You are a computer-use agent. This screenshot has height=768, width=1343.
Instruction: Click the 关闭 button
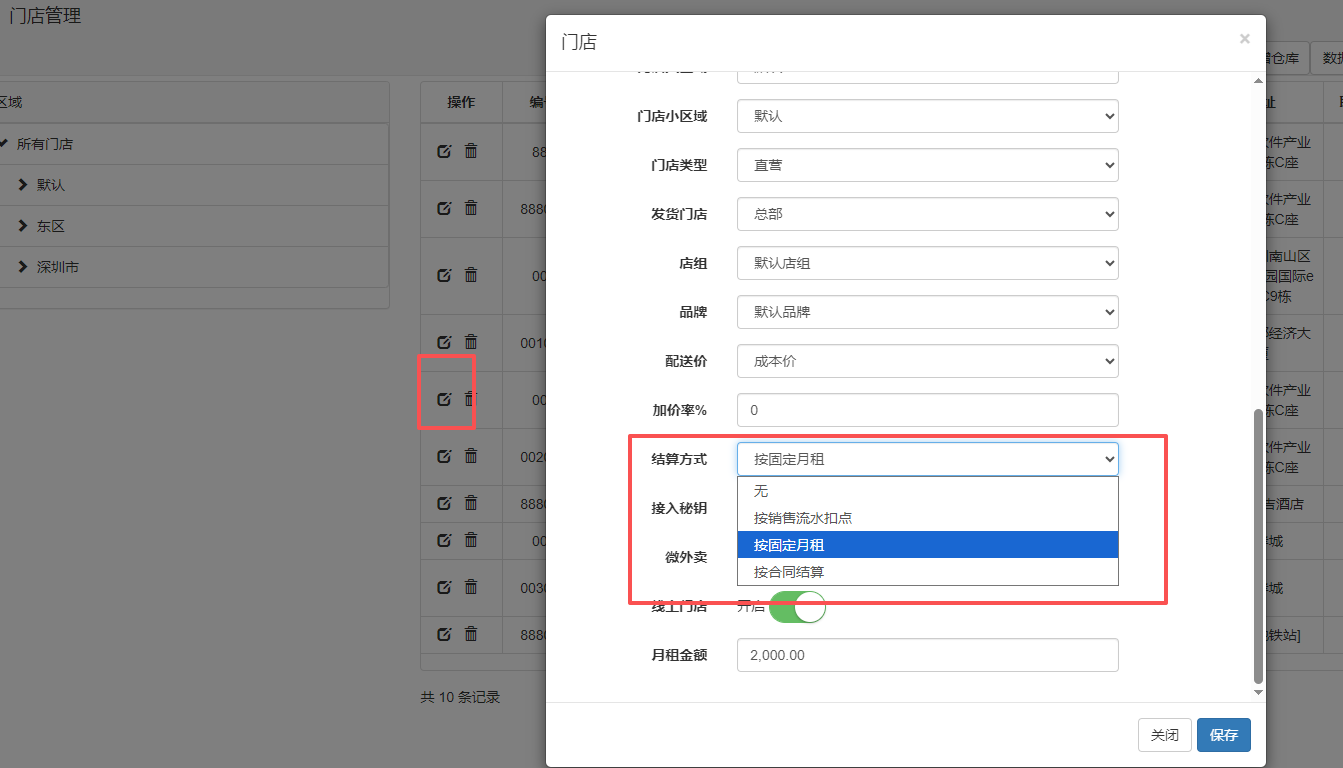[1164, 735]
